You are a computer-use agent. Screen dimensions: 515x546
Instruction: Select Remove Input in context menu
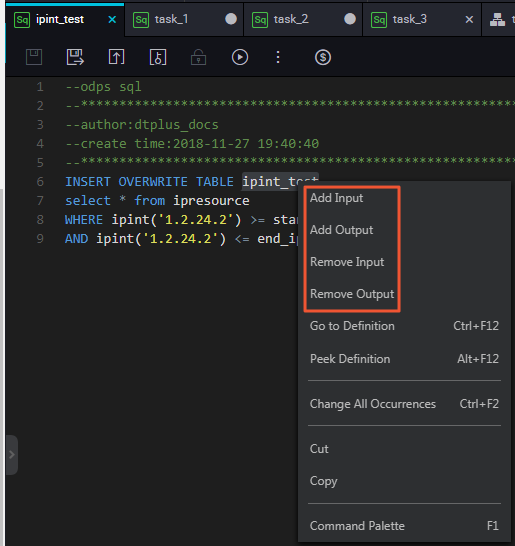[347, 262]
